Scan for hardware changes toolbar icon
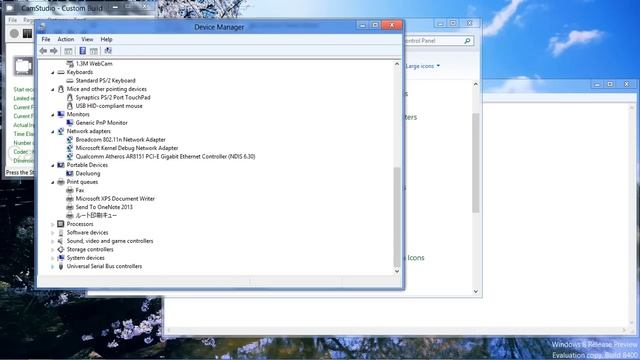 [108, 51]
